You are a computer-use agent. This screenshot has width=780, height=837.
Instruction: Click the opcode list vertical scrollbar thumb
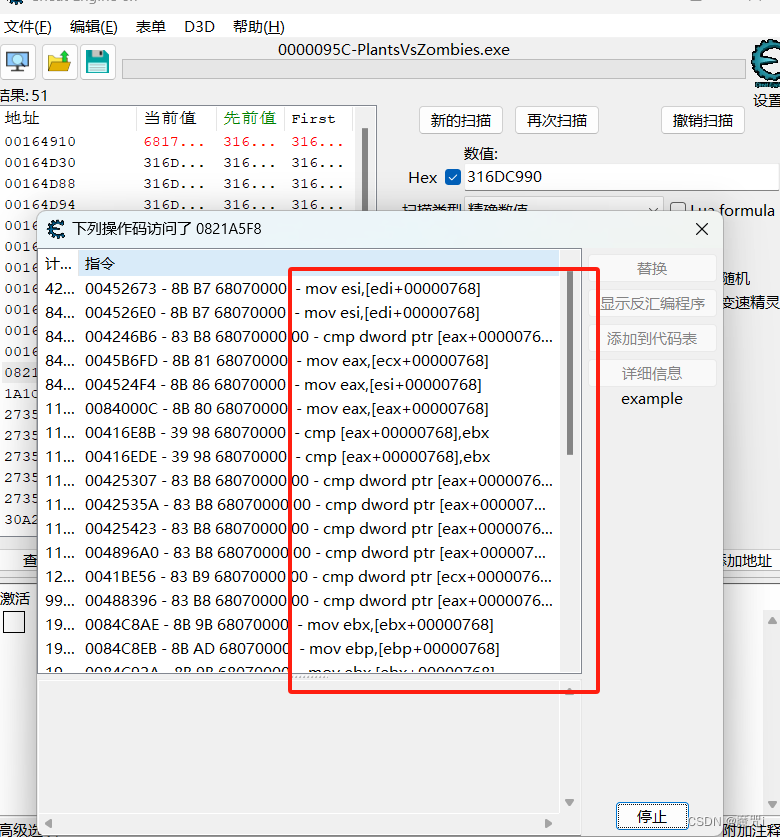point(570,363)
